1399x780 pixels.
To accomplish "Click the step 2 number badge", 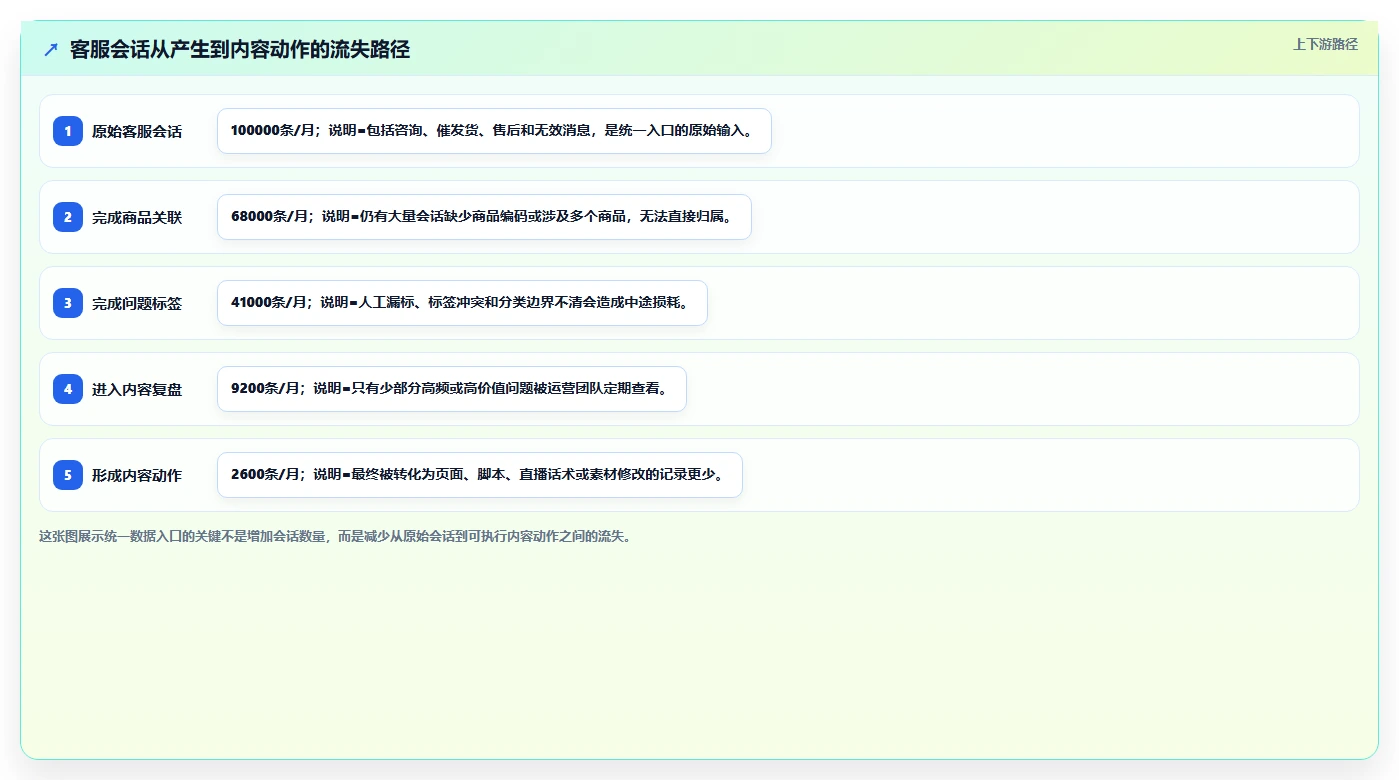I will click(68, 217).
